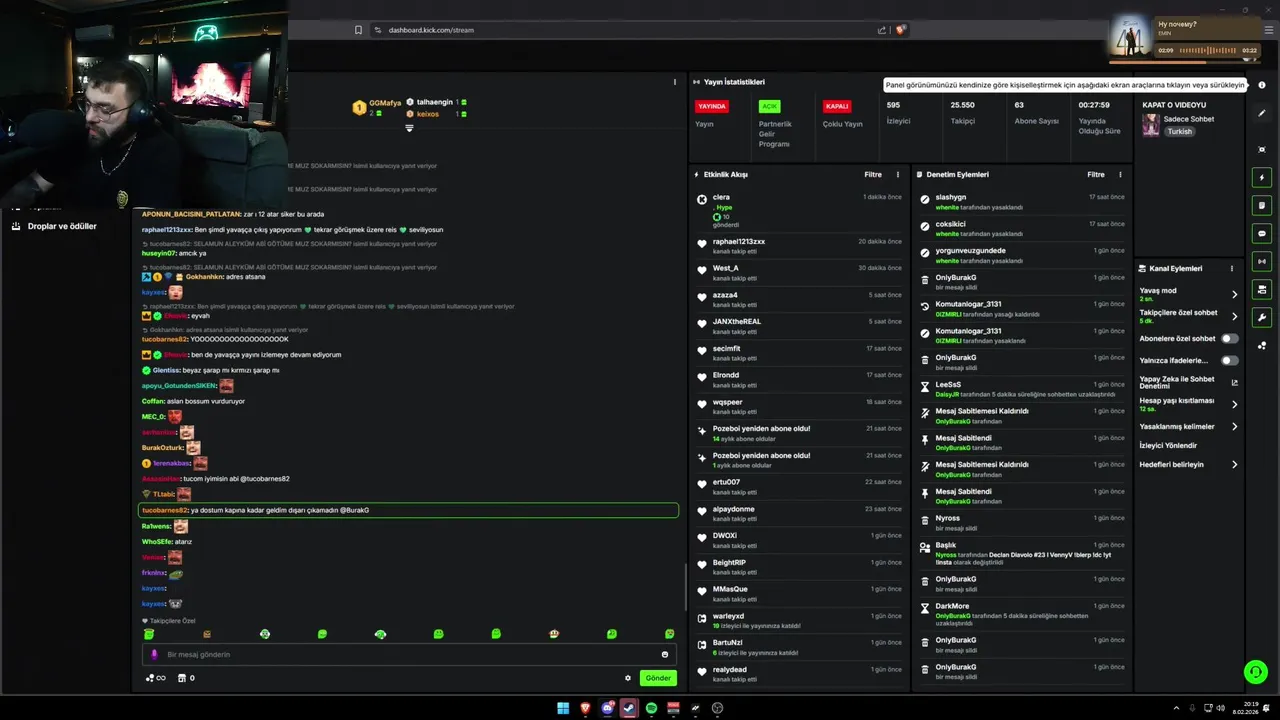Open the green support headset button
The width and height of the screenshot is (1280, 720).
[x=1255, y=672]
